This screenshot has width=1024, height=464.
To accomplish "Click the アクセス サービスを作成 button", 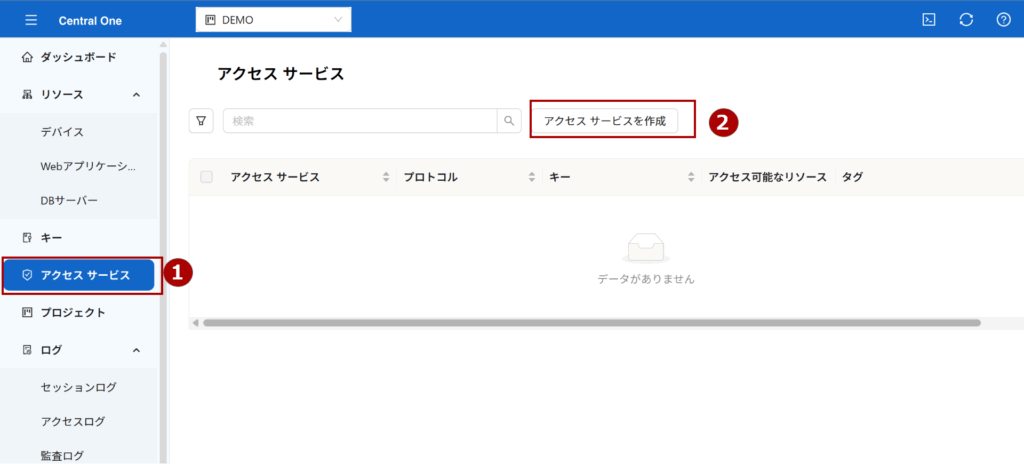I will [x=604, y=121].
